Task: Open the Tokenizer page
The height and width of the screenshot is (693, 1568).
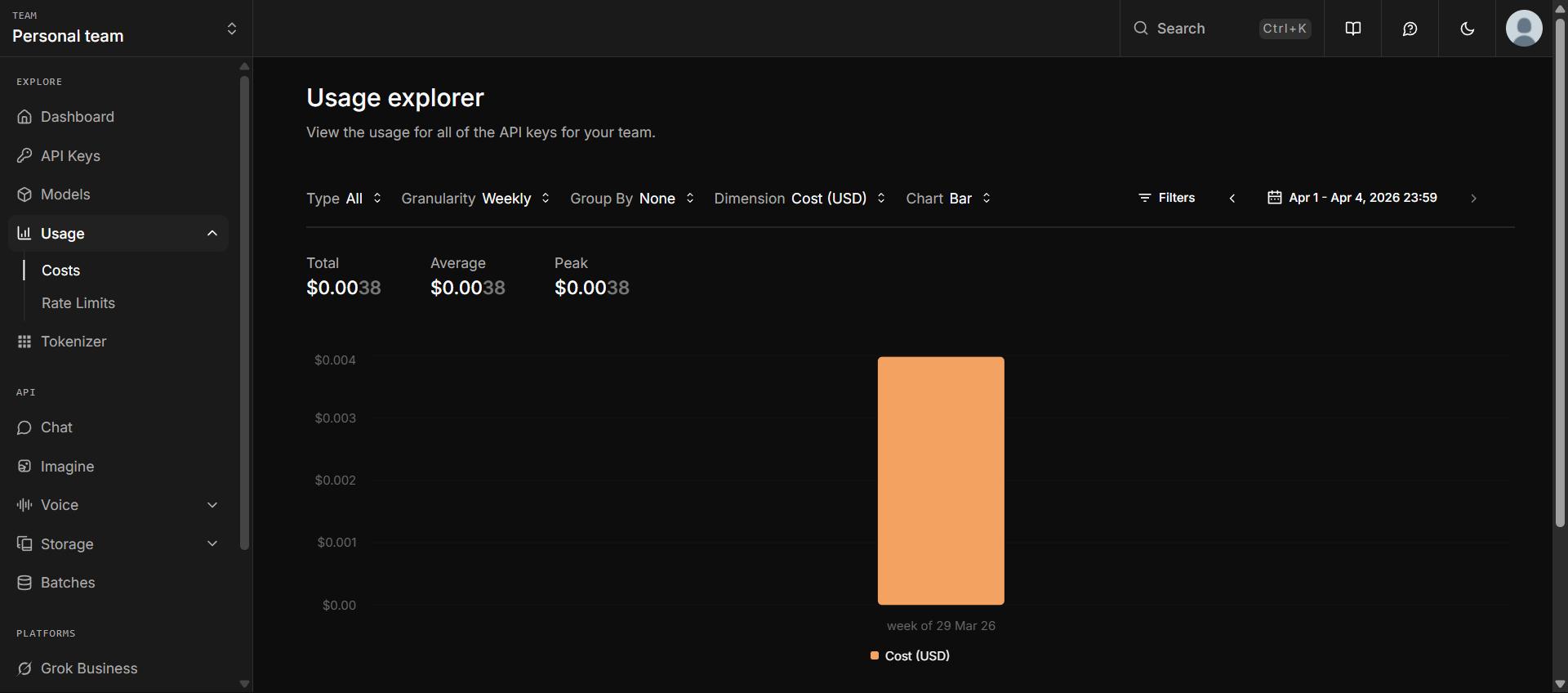Action: pyautogui.click(x=118, y=342)
